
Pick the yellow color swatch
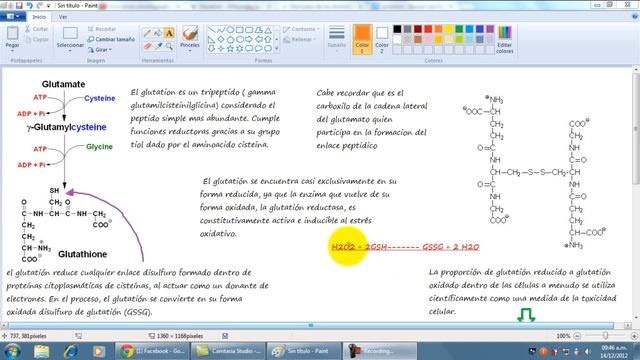449,29
